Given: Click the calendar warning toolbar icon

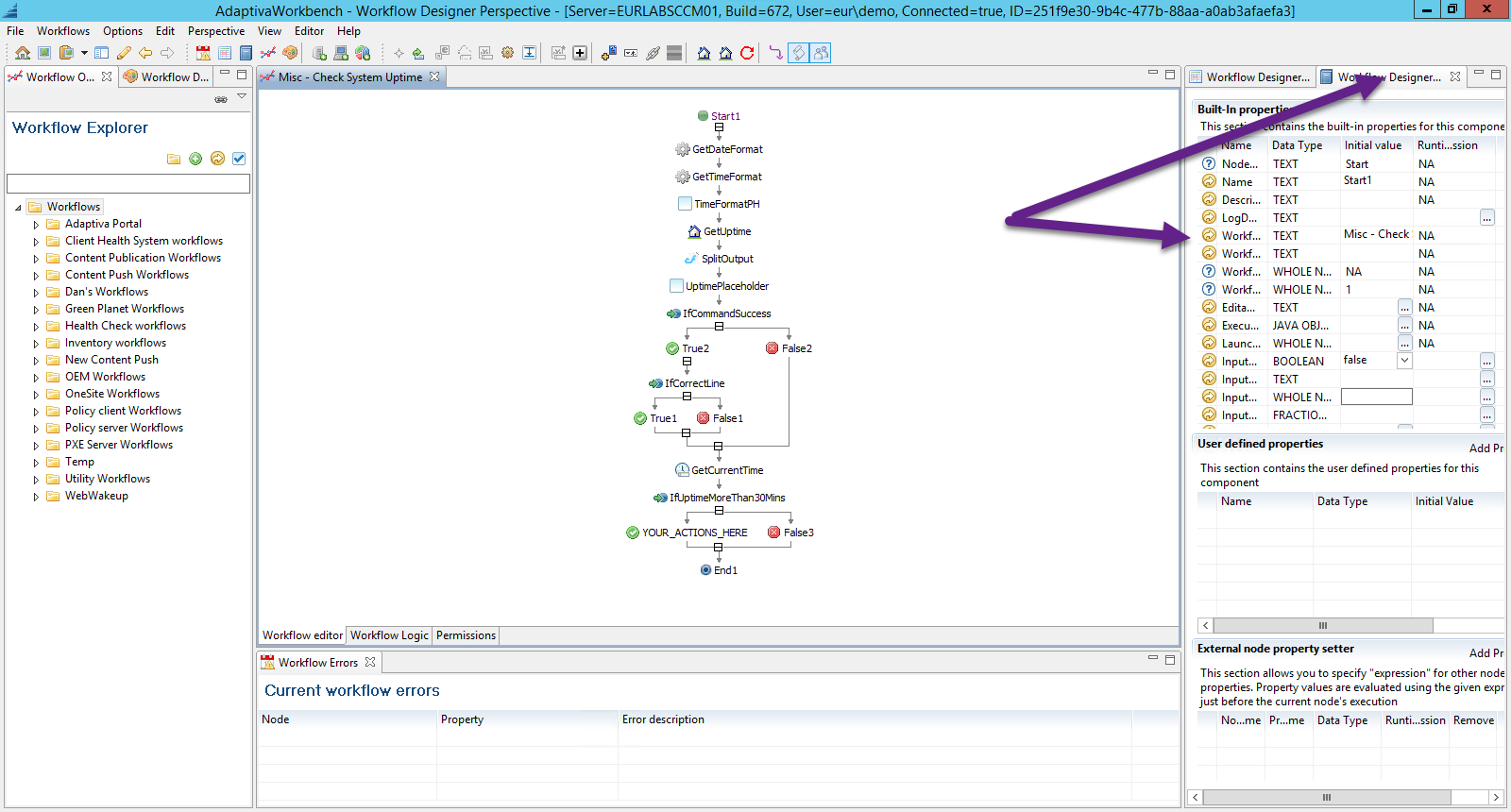Looking at the screenshot, I should 203,53.
